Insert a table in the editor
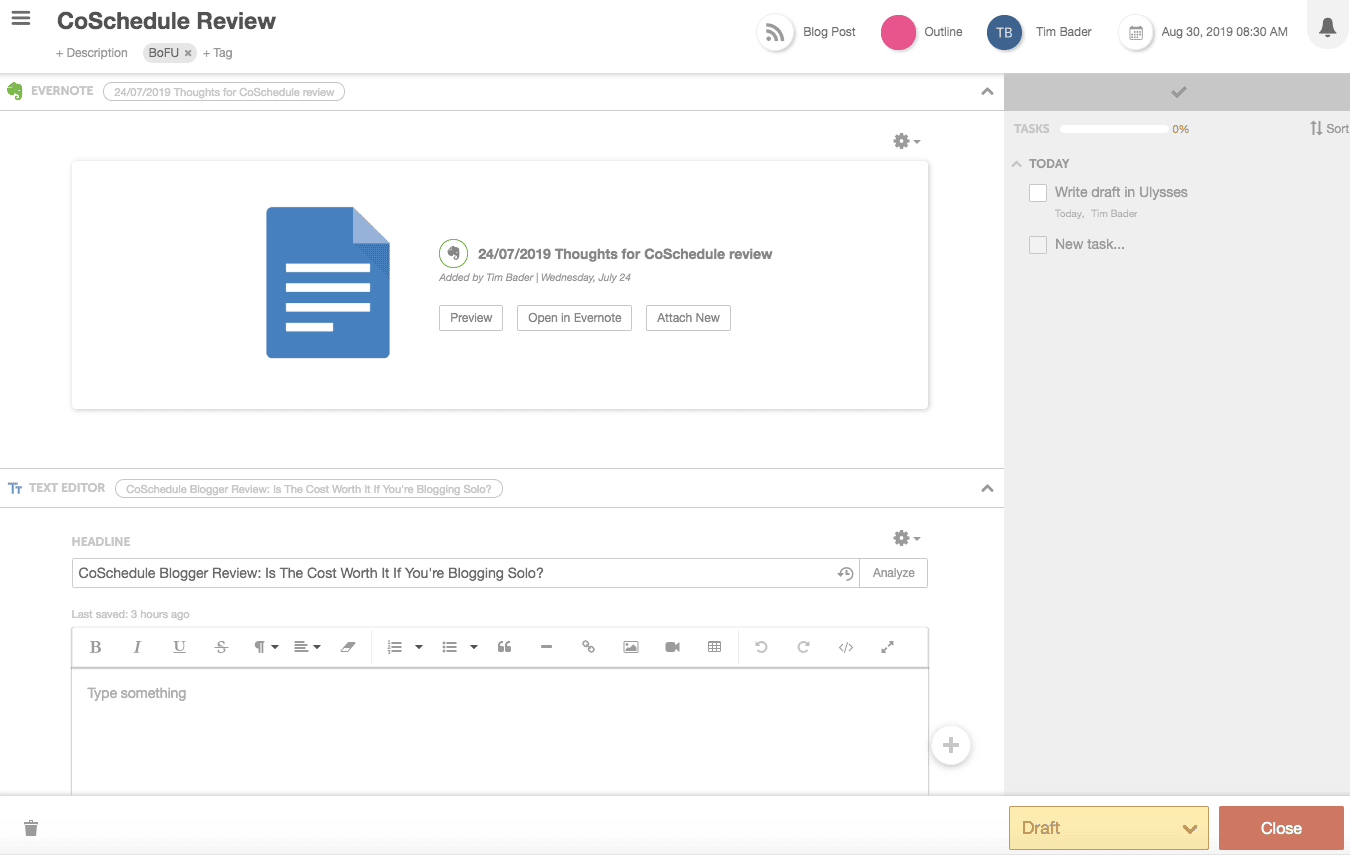 click(714, 647)
